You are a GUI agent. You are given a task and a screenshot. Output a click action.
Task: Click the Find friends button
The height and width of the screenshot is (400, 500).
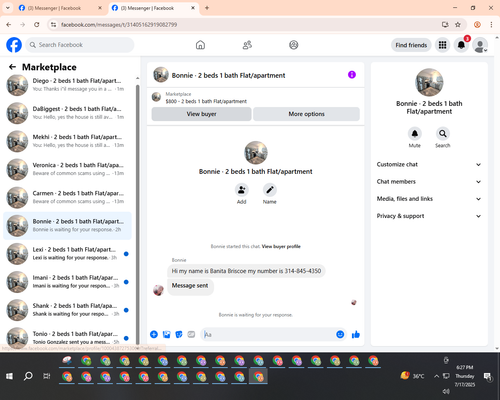tap(411, 45)
